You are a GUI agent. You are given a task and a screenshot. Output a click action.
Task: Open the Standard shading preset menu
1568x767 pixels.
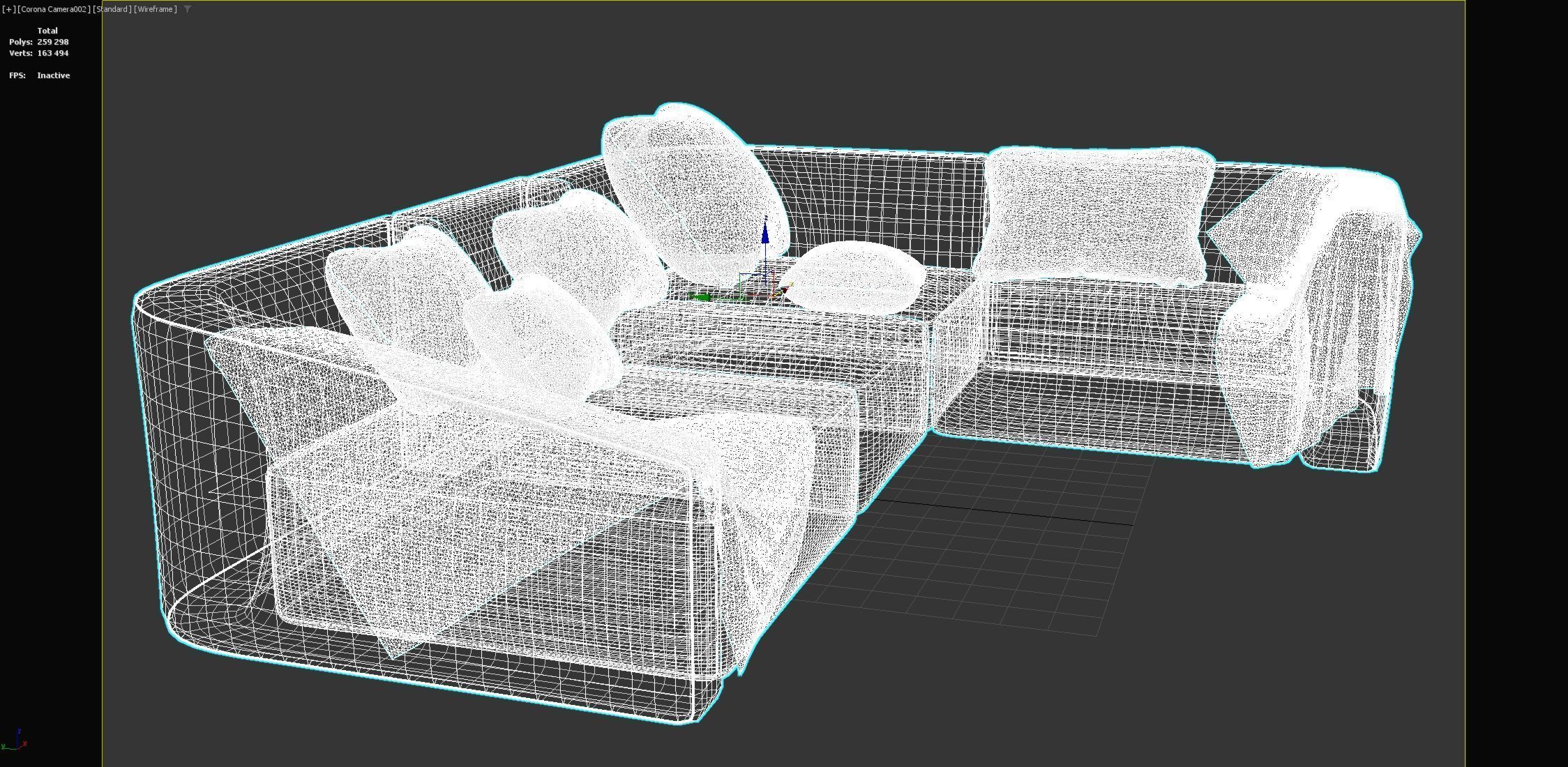coord(112,9)
